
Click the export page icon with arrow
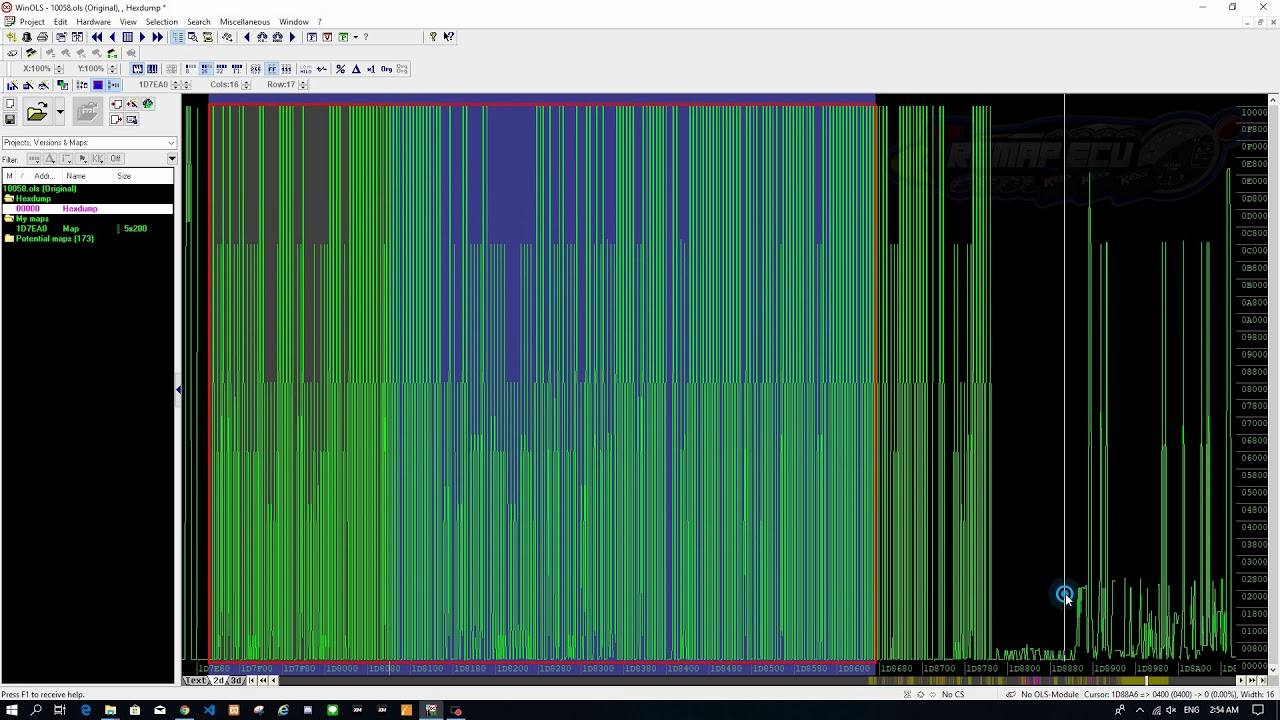point(117,119)
